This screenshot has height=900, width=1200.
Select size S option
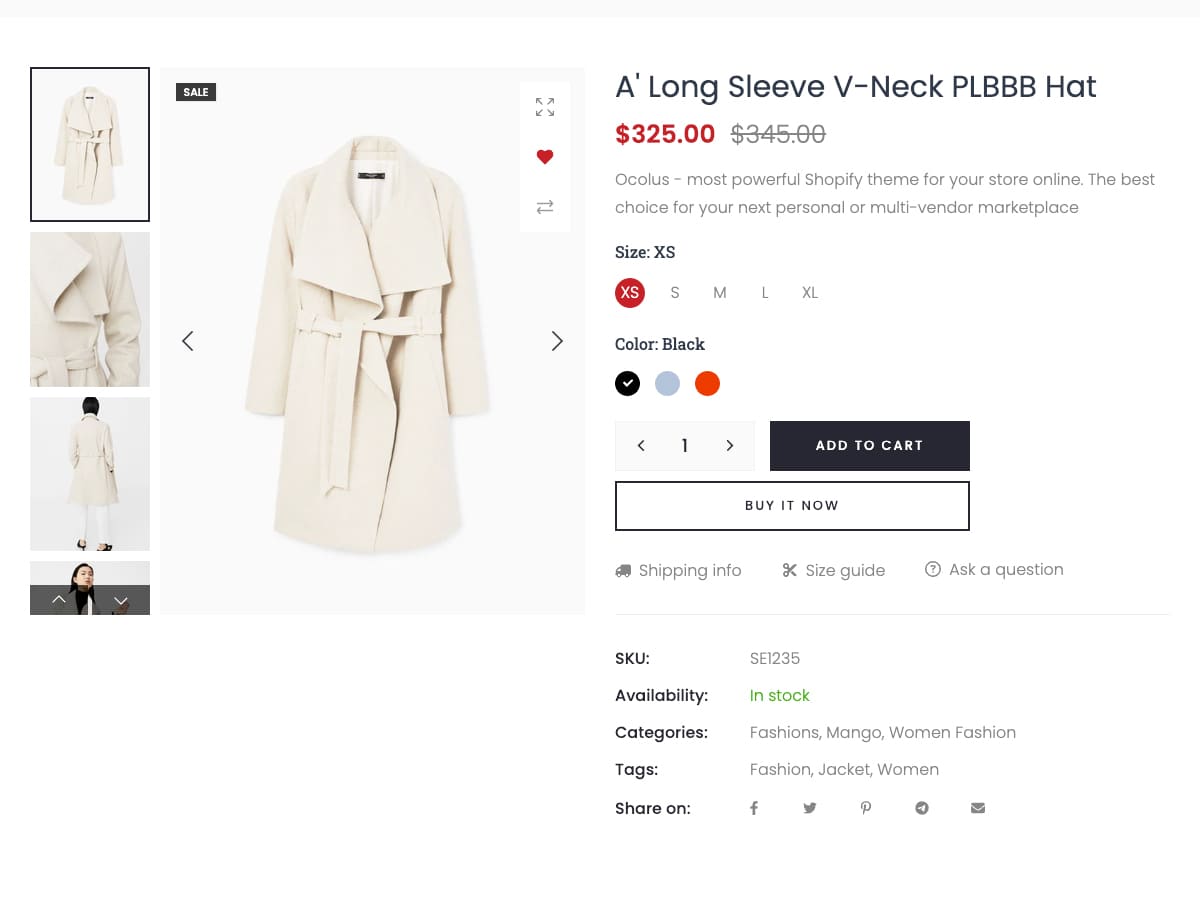click(675, 293)
